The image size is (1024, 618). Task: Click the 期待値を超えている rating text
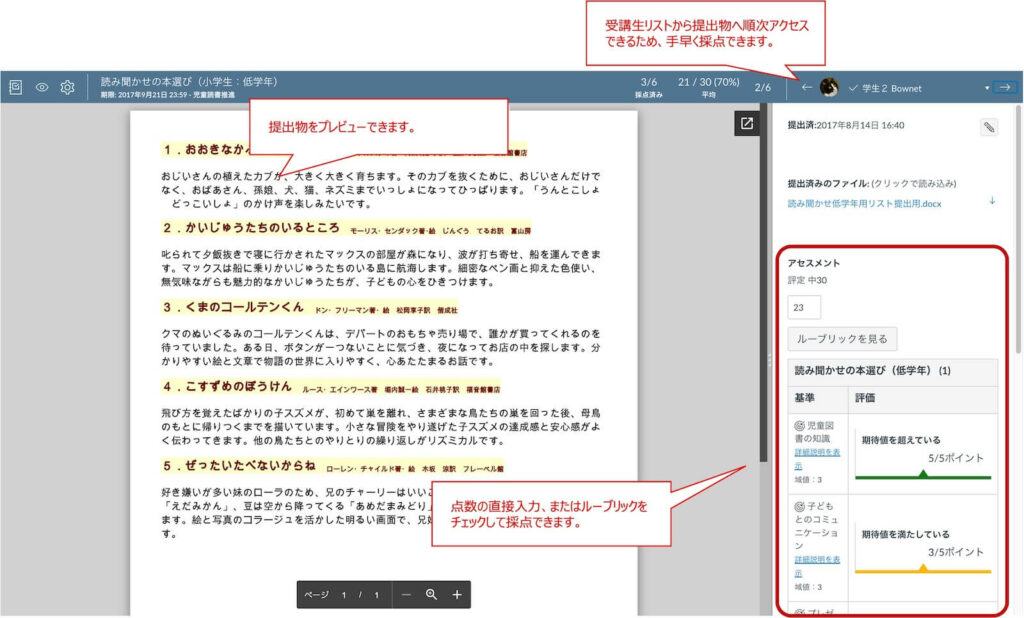coord(901,440)
